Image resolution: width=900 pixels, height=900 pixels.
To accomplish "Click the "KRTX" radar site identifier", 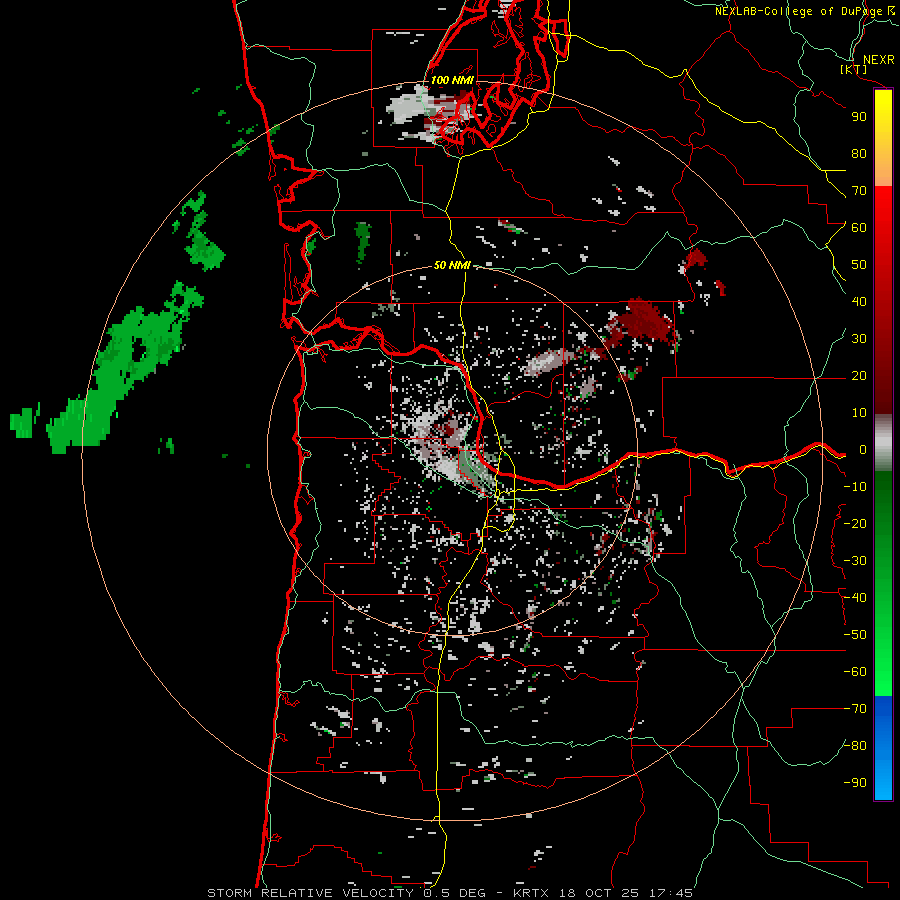I will click(x=530, y=893).
